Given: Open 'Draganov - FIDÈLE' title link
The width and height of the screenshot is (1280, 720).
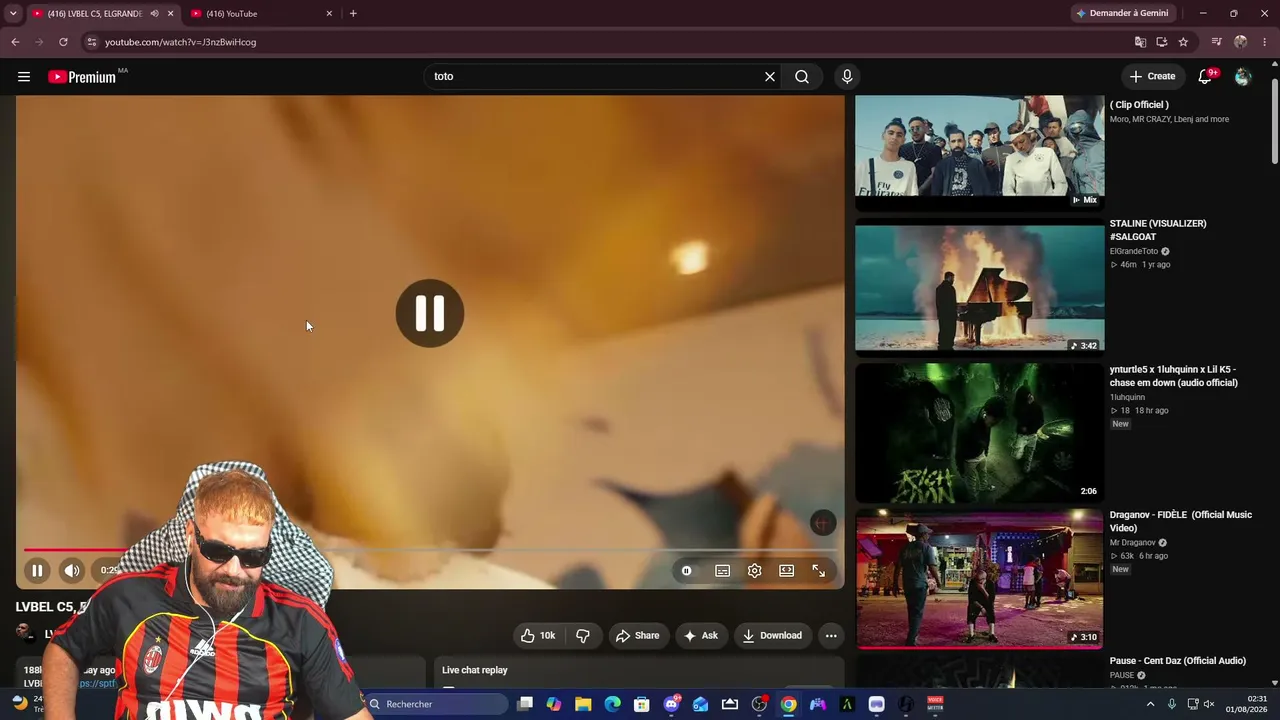Looking at the screenshot, I should pos(1180,521).
